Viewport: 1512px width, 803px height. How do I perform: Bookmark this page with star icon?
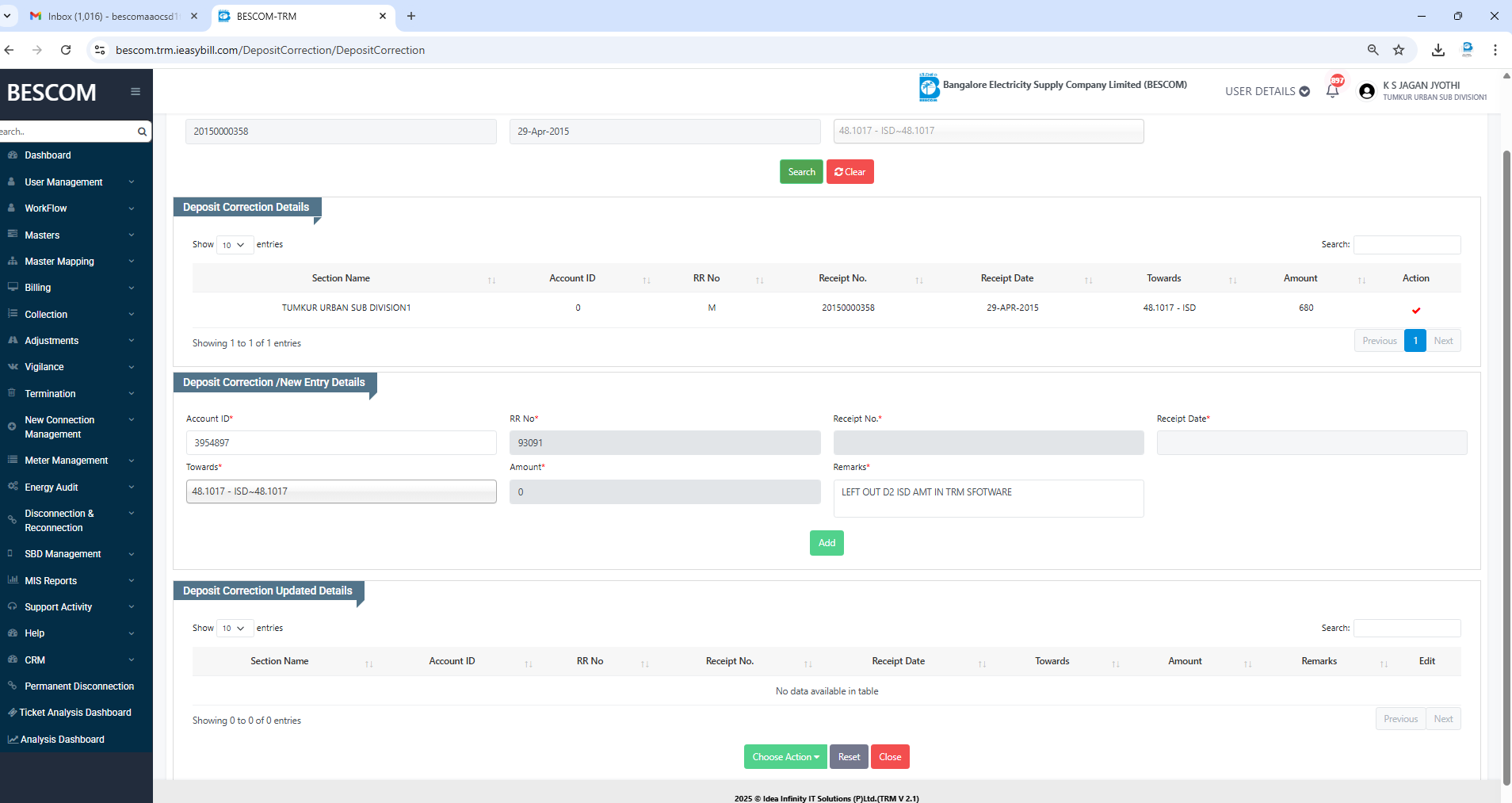[1399, 50]
